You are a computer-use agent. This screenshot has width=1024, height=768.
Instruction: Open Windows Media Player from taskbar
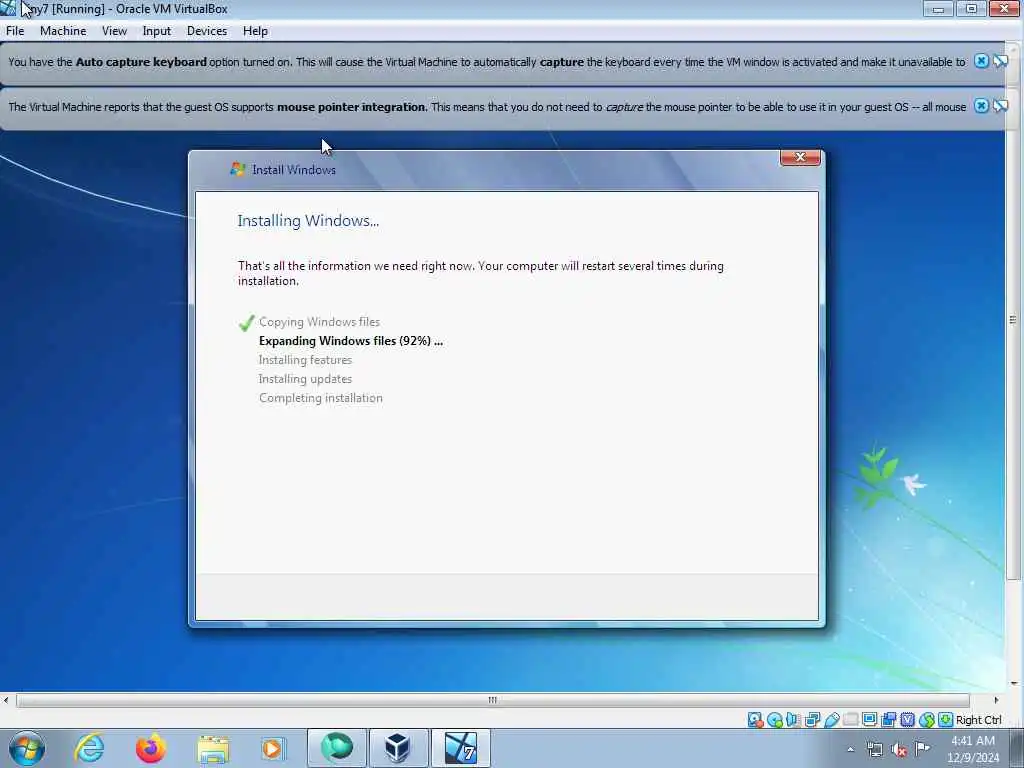coord(272,748)
